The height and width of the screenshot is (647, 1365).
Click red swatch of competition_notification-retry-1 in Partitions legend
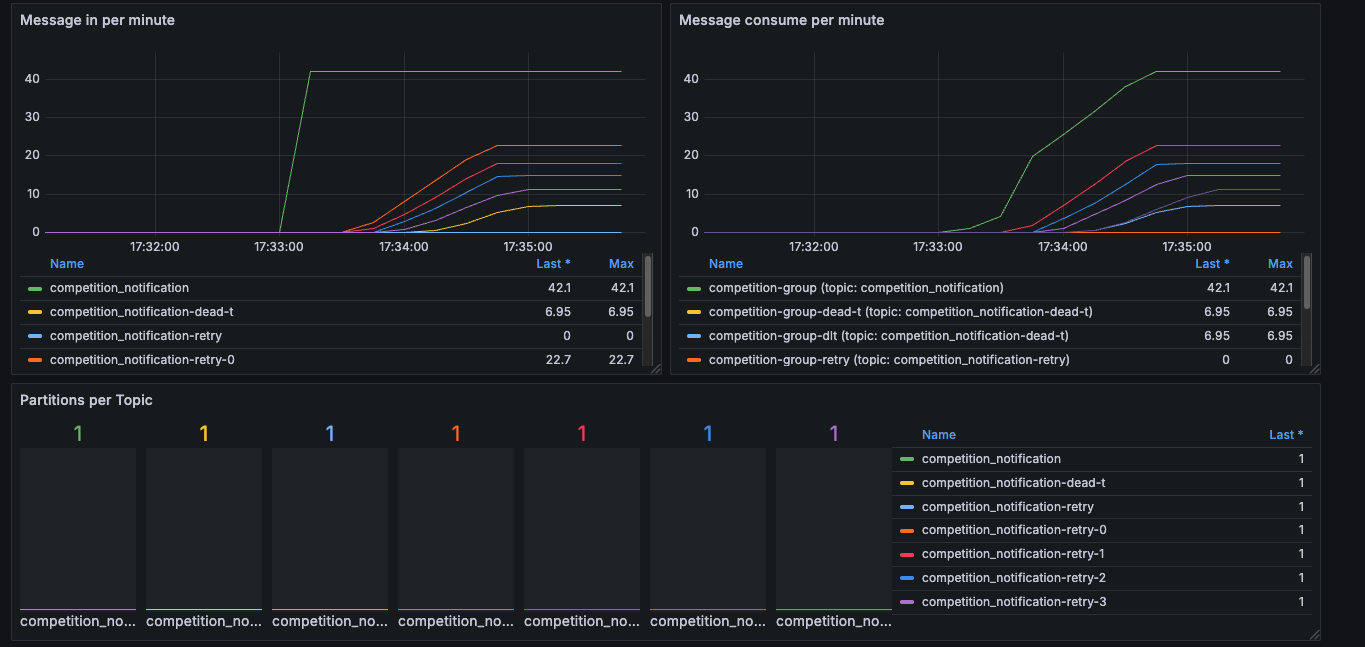(907, 554)
